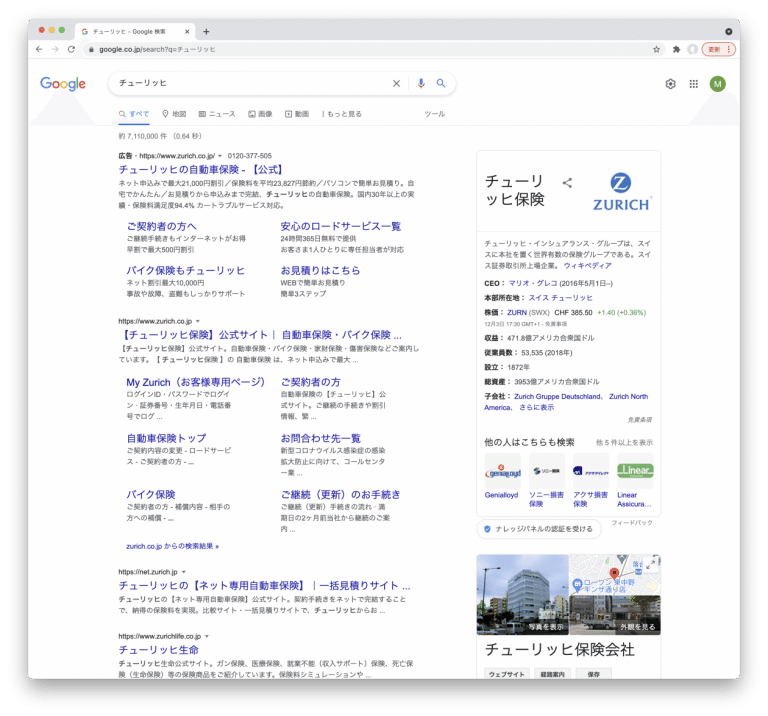The image size is (768, 716).
Task: Click the site lock icon in address bar
Action: (91, 49)
